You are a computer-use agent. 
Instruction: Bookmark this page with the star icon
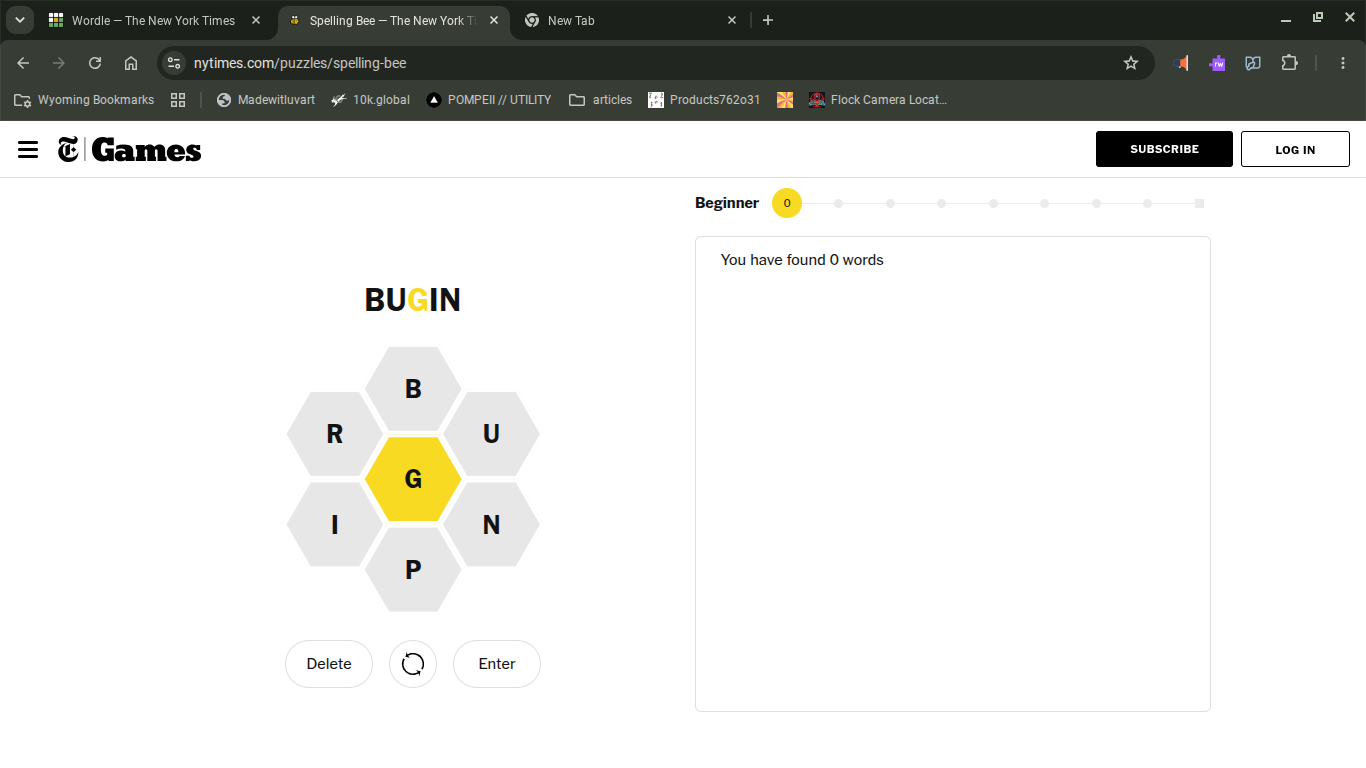1131,63
